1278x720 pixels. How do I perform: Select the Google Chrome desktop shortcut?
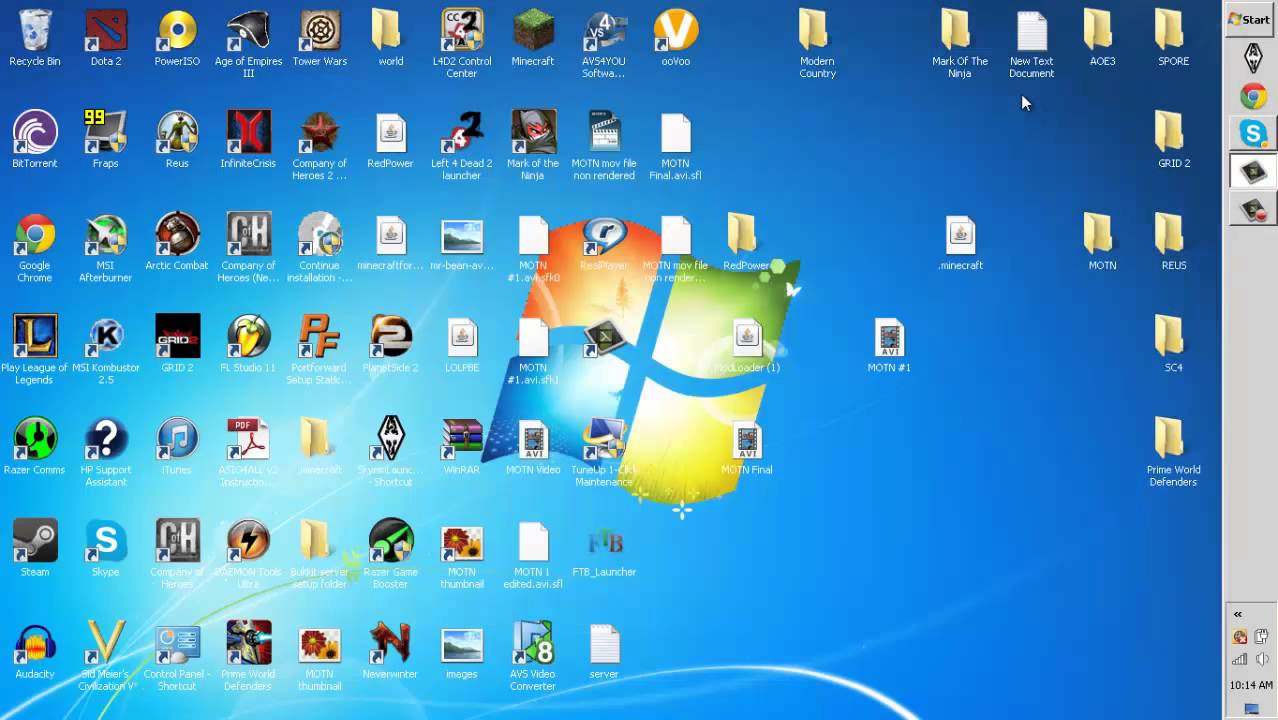click(35, 236)
